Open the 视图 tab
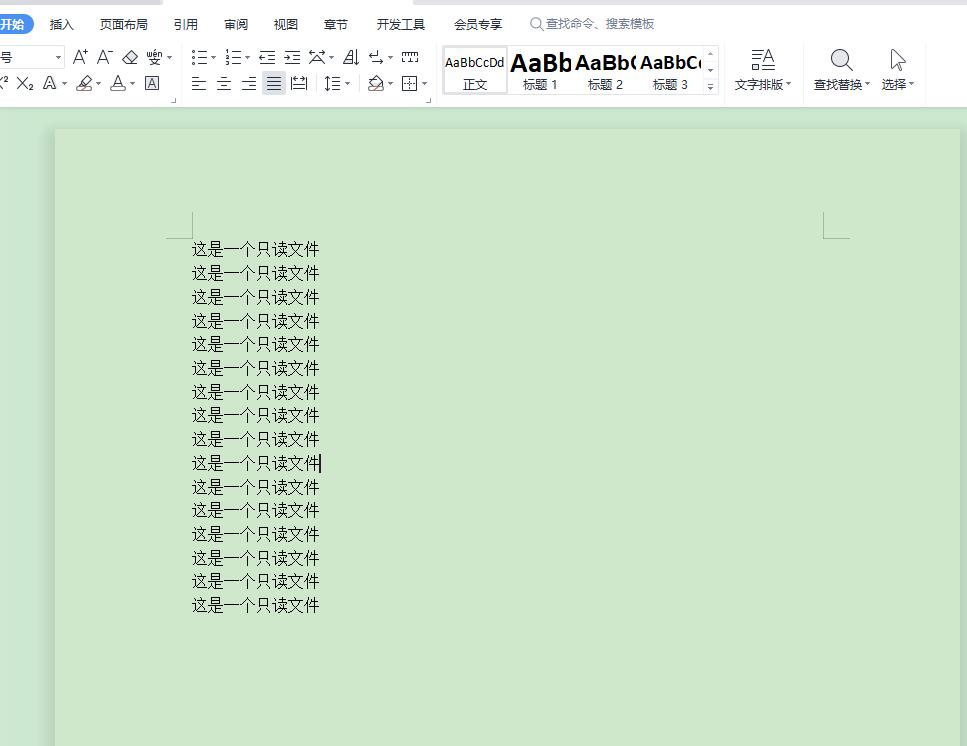The width and height of the screenshot is (967, 746). tap(286, 25)
